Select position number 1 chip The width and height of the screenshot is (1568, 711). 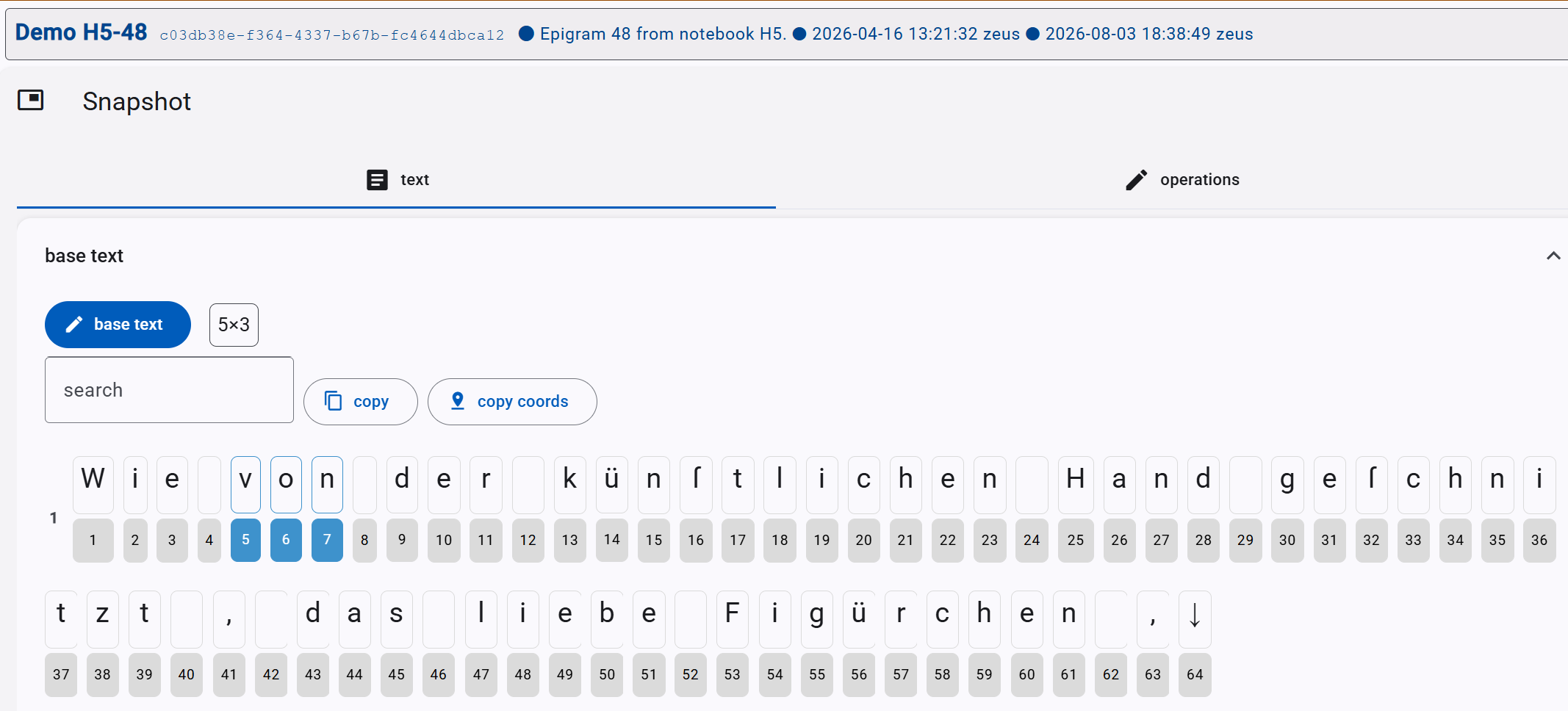pos(93,540)
